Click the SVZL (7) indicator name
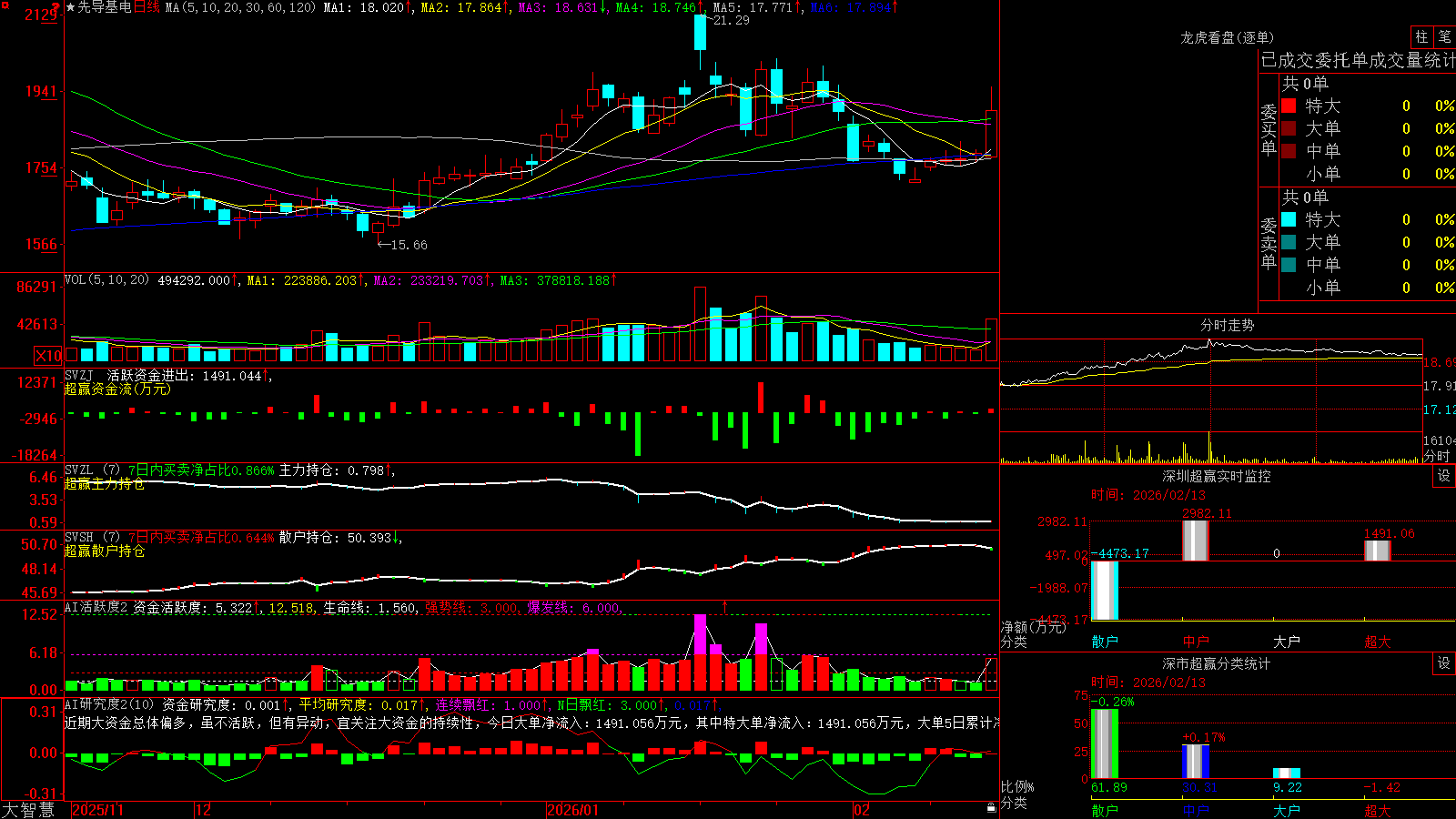1456x819 pixels. pos(92,470)
